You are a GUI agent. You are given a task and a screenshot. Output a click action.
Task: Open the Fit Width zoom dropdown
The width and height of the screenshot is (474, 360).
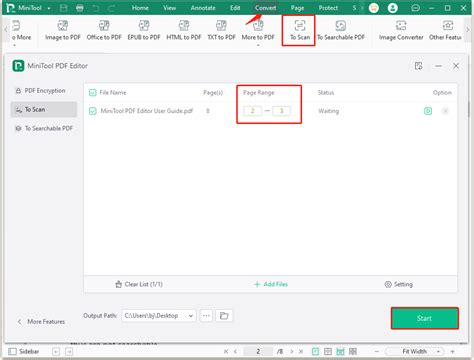pos(414,351)
